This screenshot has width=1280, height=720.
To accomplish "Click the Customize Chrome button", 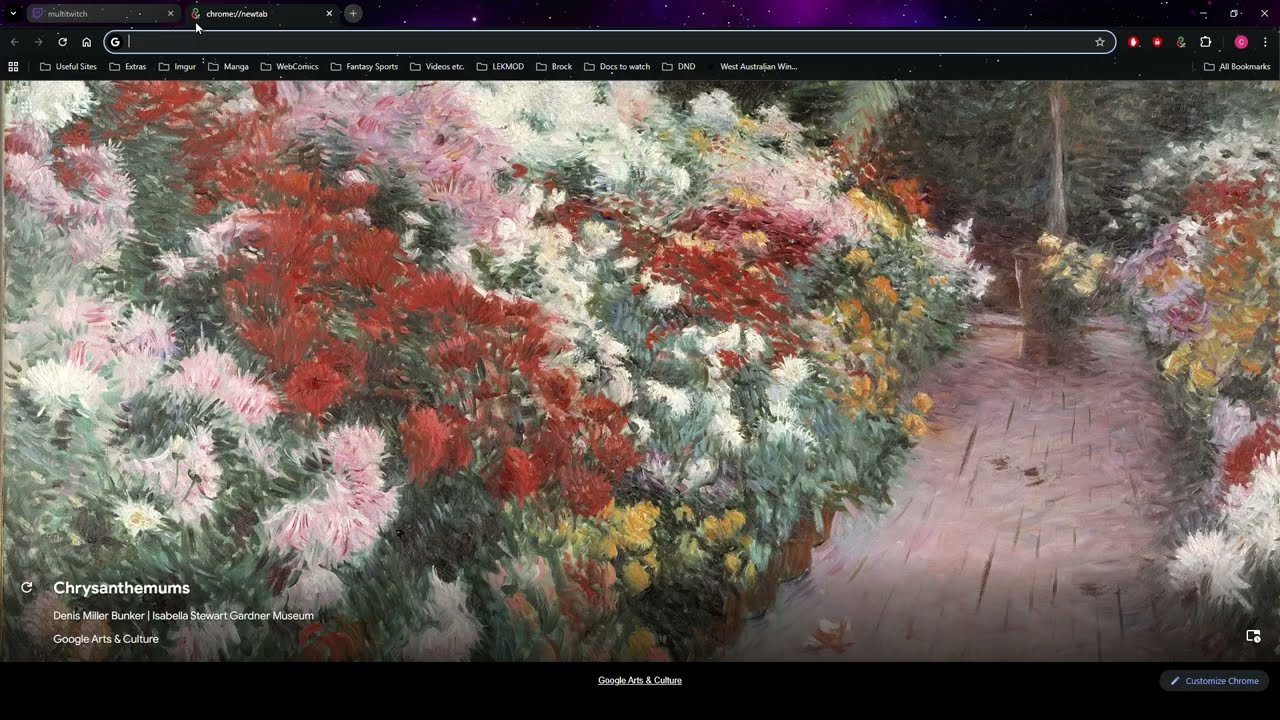I will (x=1214, y=681).
